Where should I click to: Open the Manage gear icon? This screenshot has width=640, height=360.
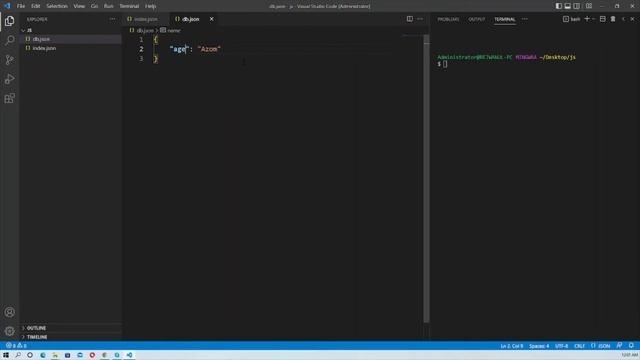[x=9, y=331]
